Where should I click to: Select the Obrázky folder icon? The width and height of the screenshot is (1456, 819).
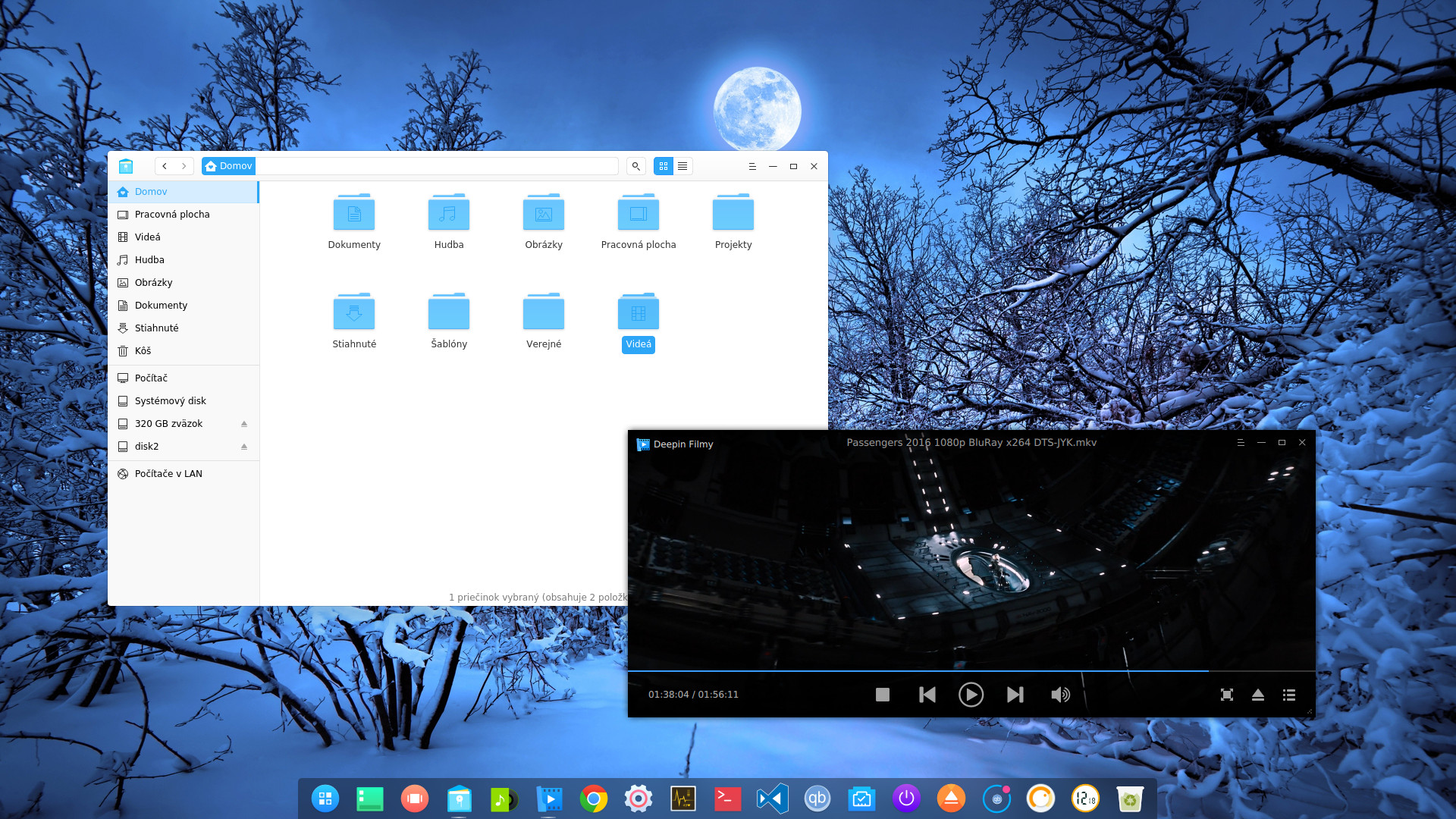544,212
